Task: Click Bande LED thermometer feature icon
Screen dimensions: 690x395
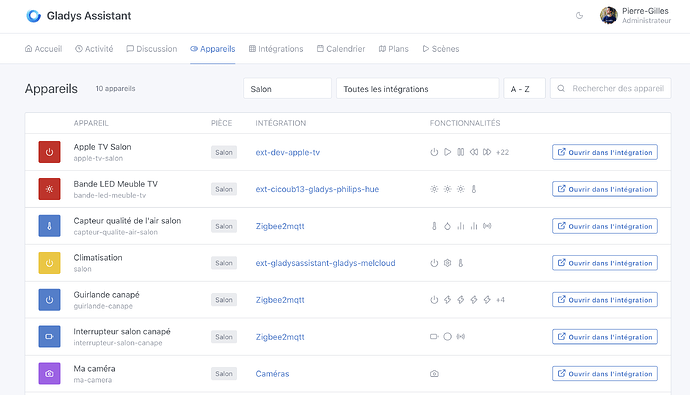Action: 474,189
